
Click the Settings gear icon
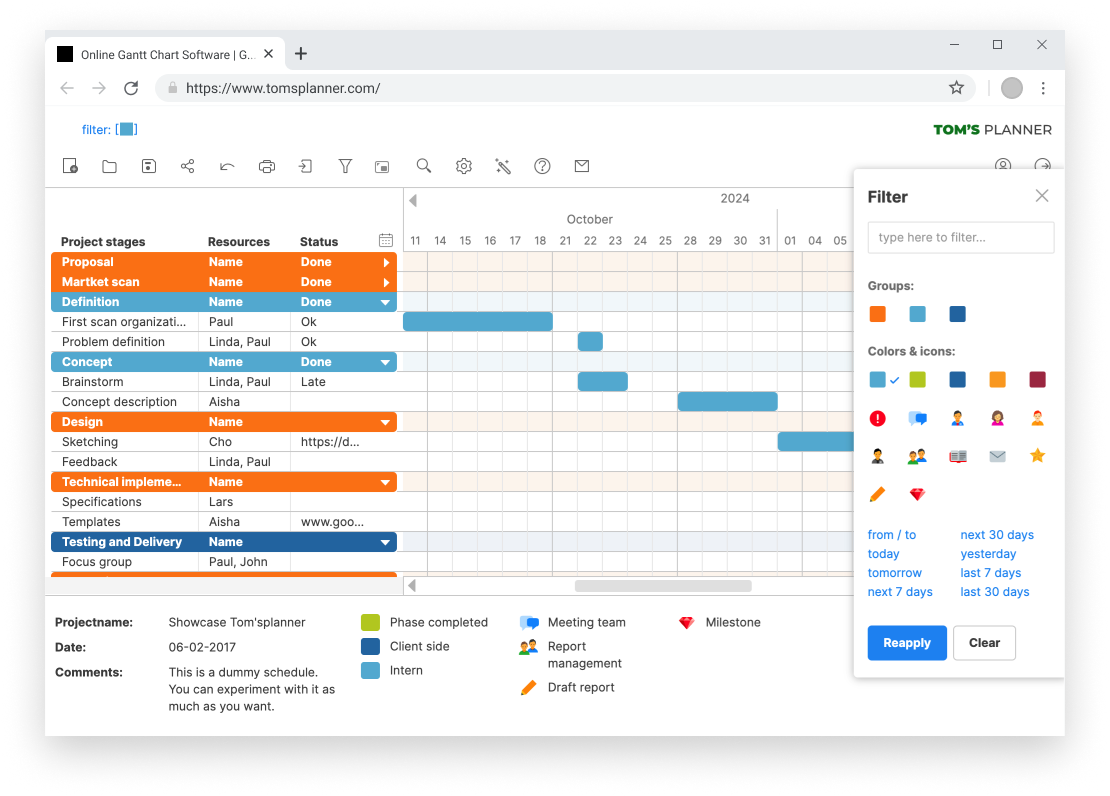[463, 166]
